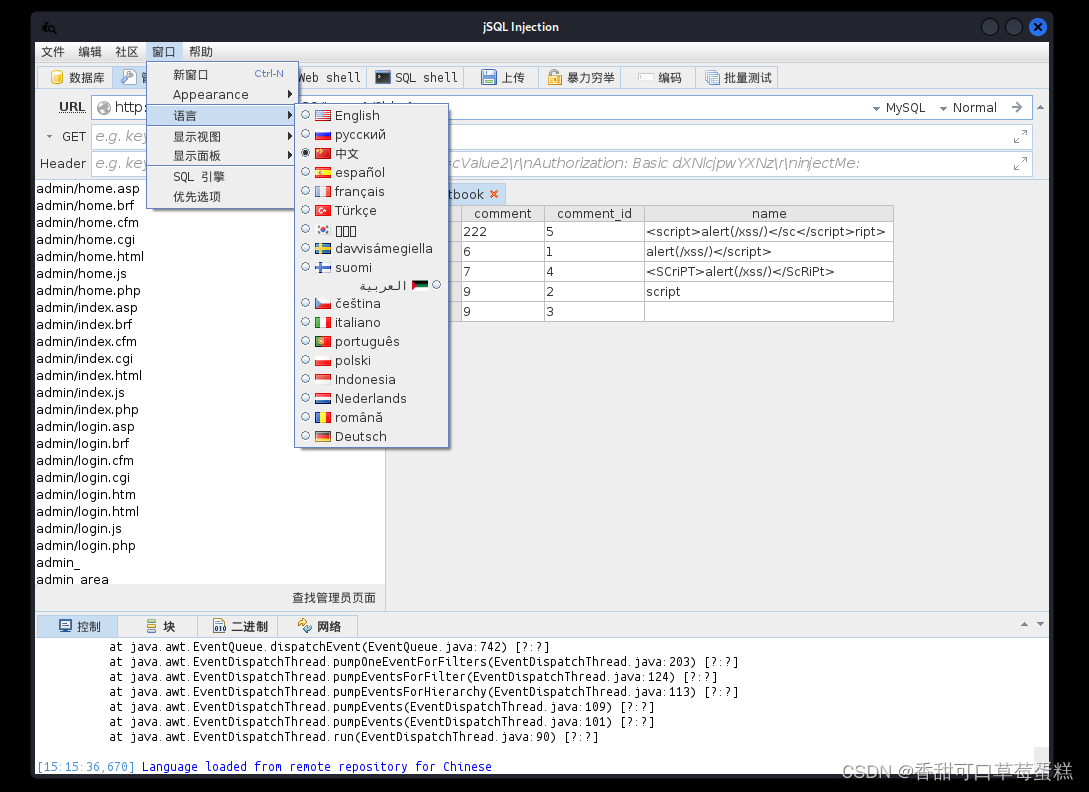Screen dimensions: 1089x792
Task: Click the name column header
Action: click(769, 213)
